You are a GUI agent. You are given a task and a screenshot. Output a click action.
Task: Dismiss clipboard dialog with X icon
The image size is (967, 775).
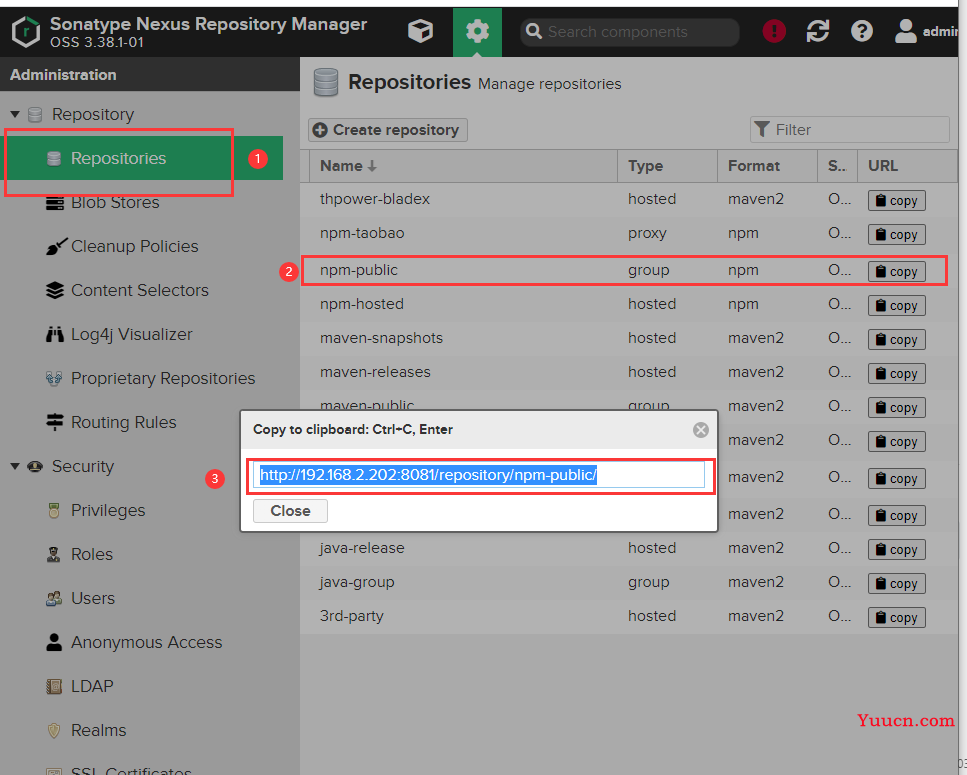(x=701, y=430)
